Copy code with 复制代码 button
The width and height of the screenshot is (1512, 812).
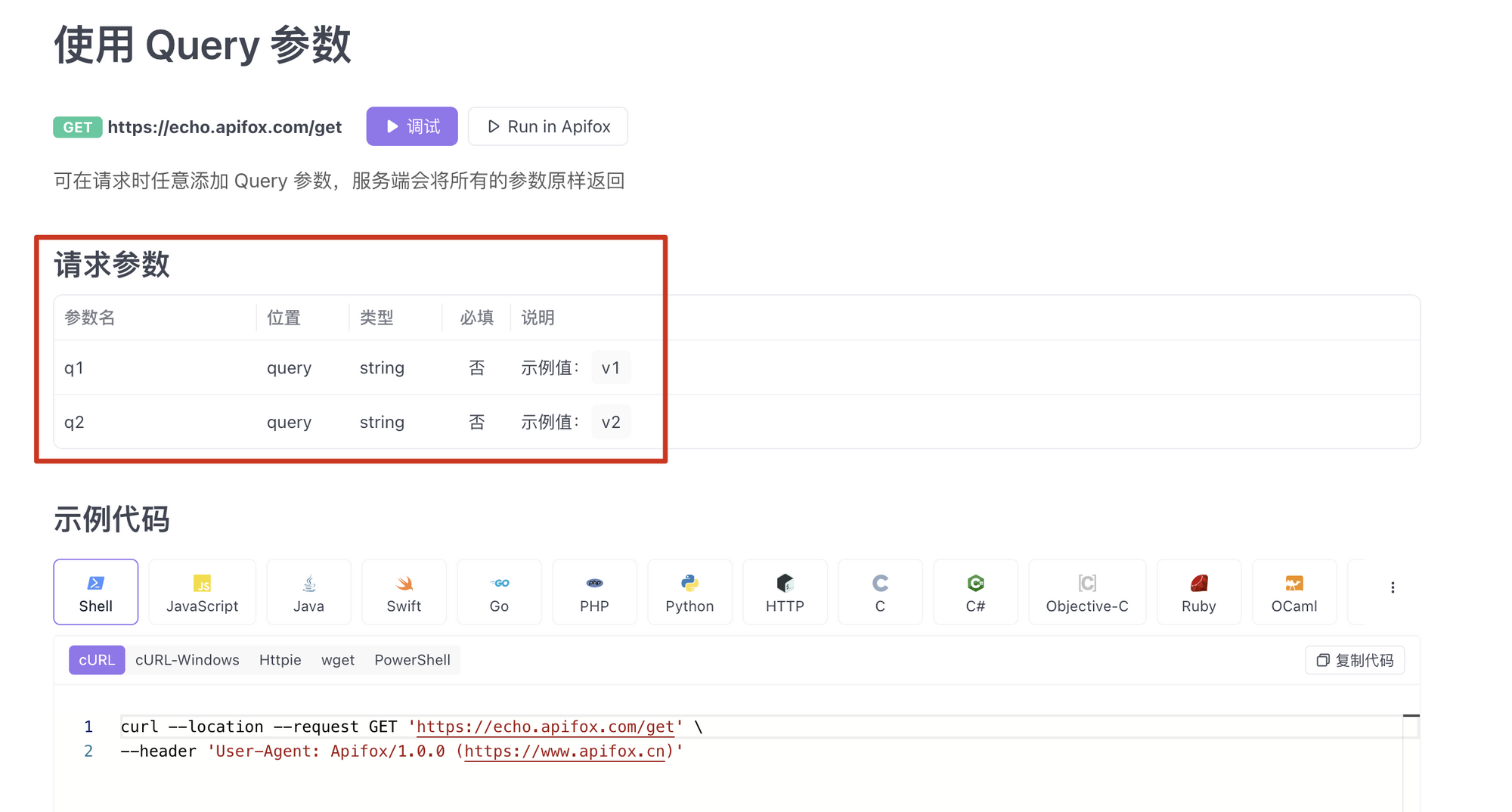1354,659
